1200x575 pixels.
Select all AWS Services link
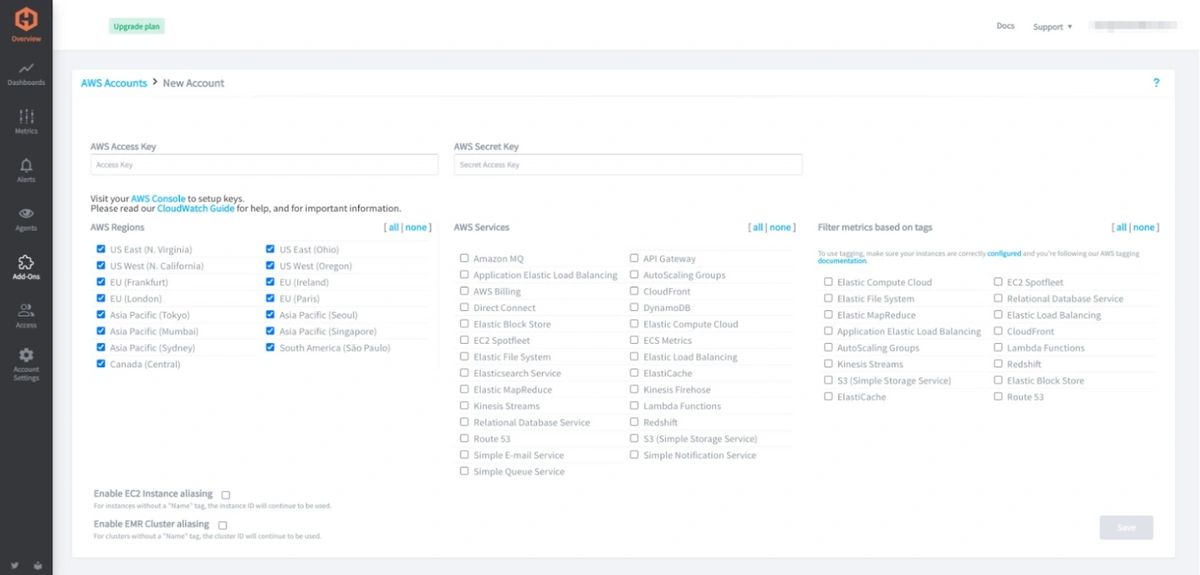[x=758, y=228]
